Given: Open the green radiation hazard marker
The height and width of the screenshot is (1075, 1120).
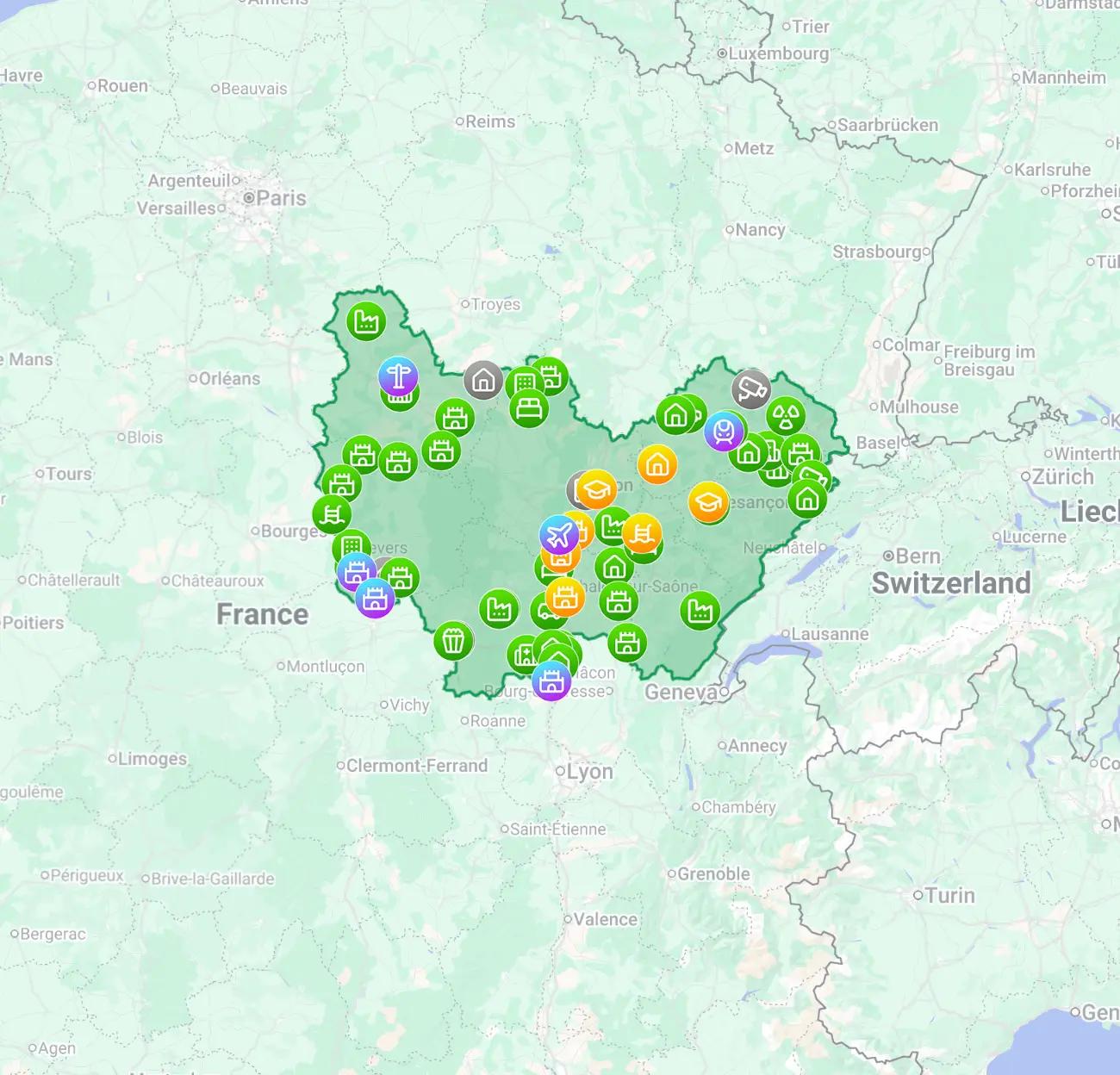Looking at the screenshot, I should pos(786,416).
